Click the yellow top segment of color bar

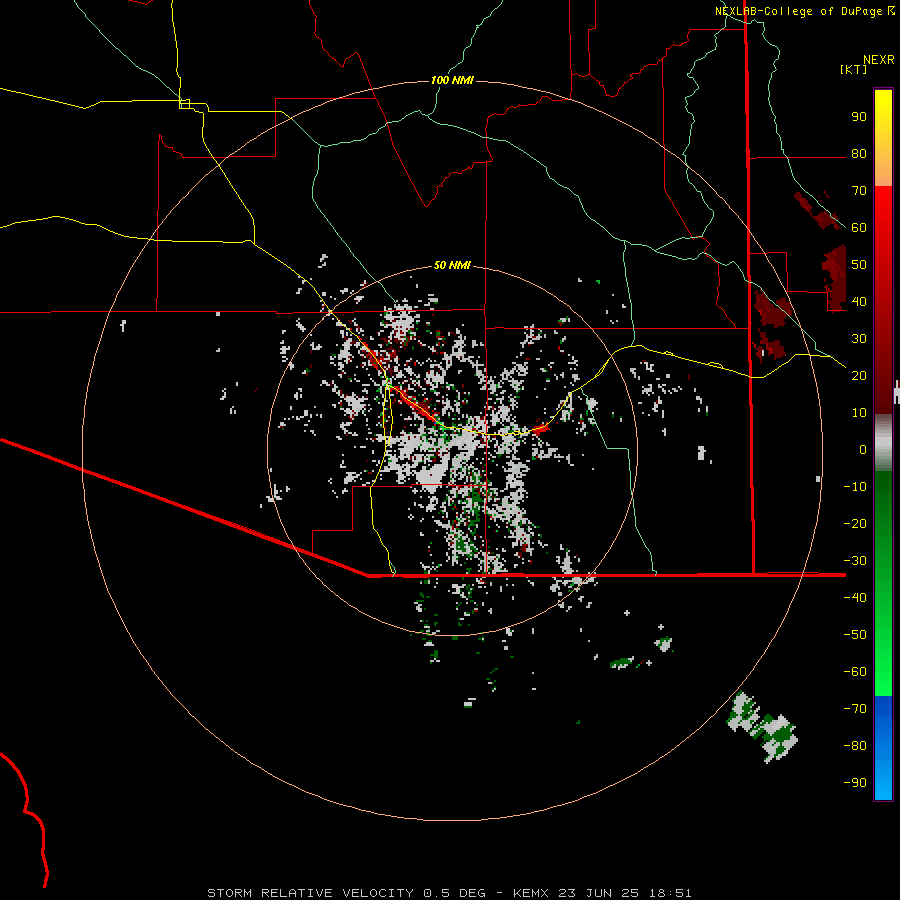(883, 138)
